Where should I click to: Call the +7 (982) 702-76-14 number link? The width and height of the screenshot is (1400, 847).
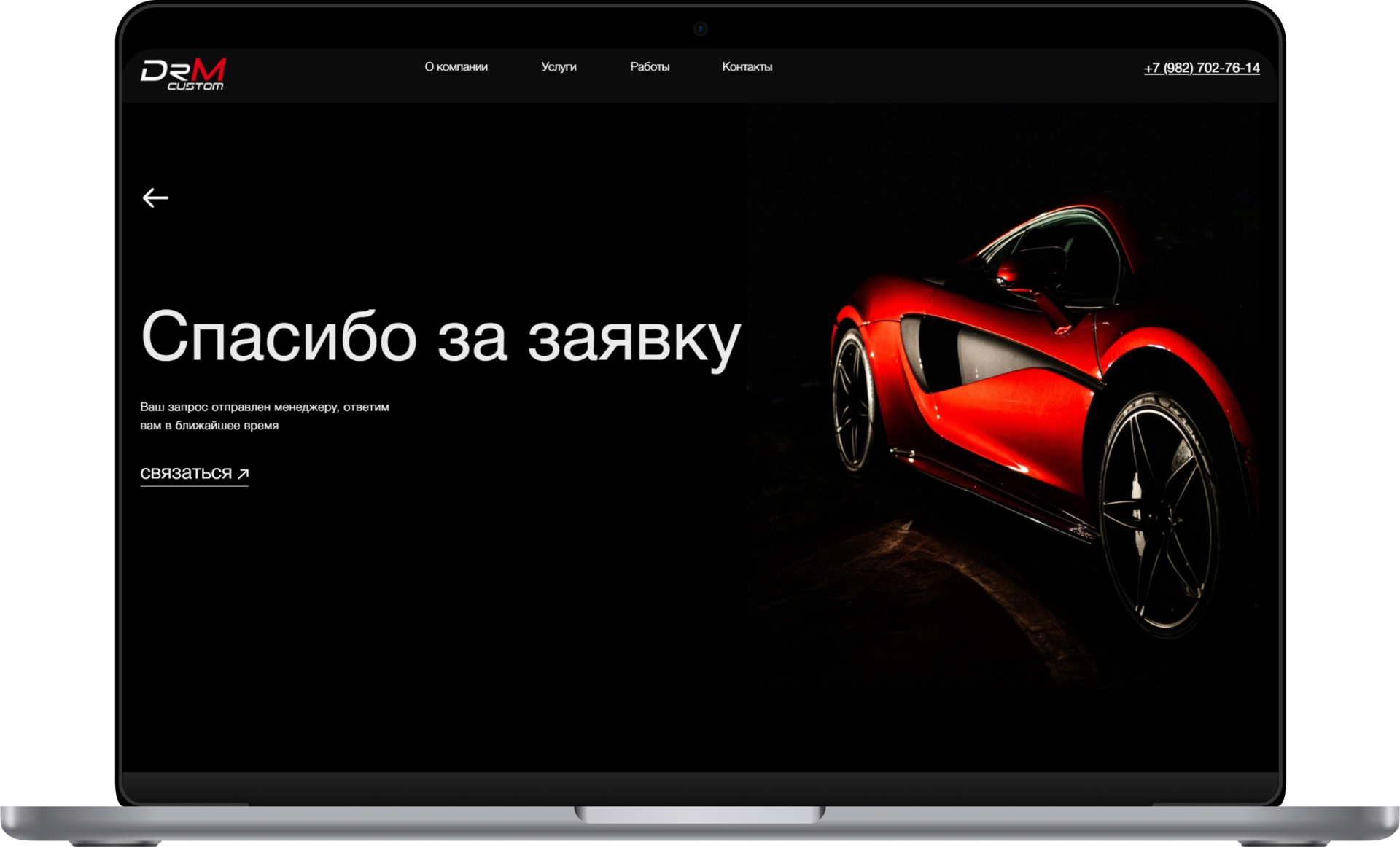tap(1201, 68)
